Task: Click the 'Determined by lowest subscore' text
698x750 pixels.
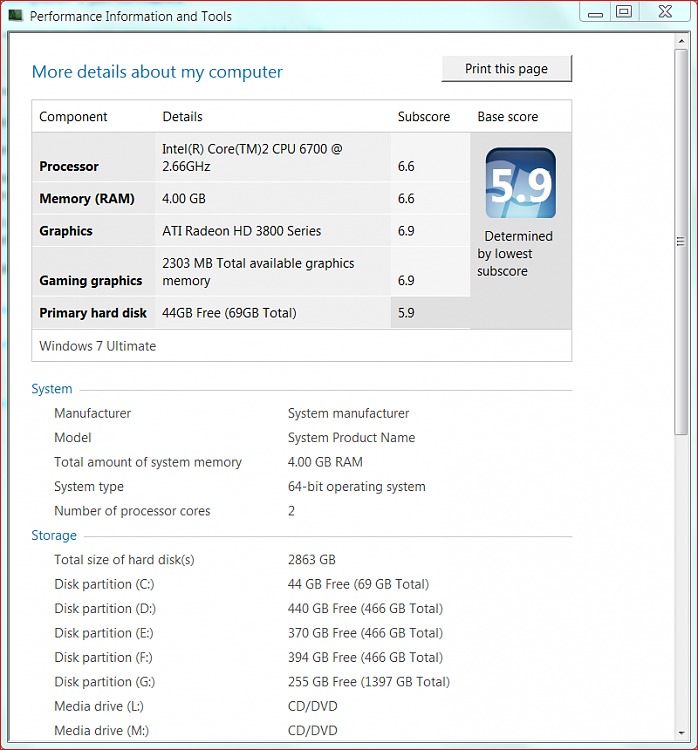Action: pyautogui.click(x=515, y=254)
